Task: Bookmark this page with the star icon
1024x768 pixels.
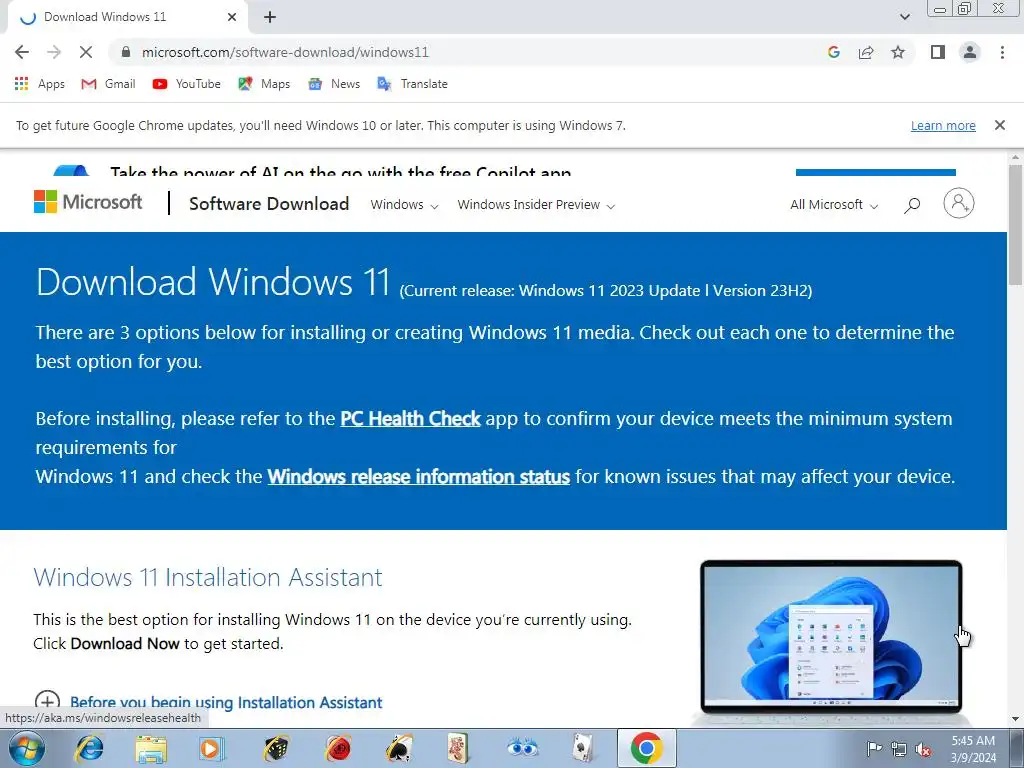Action: (x=898, y=52)
